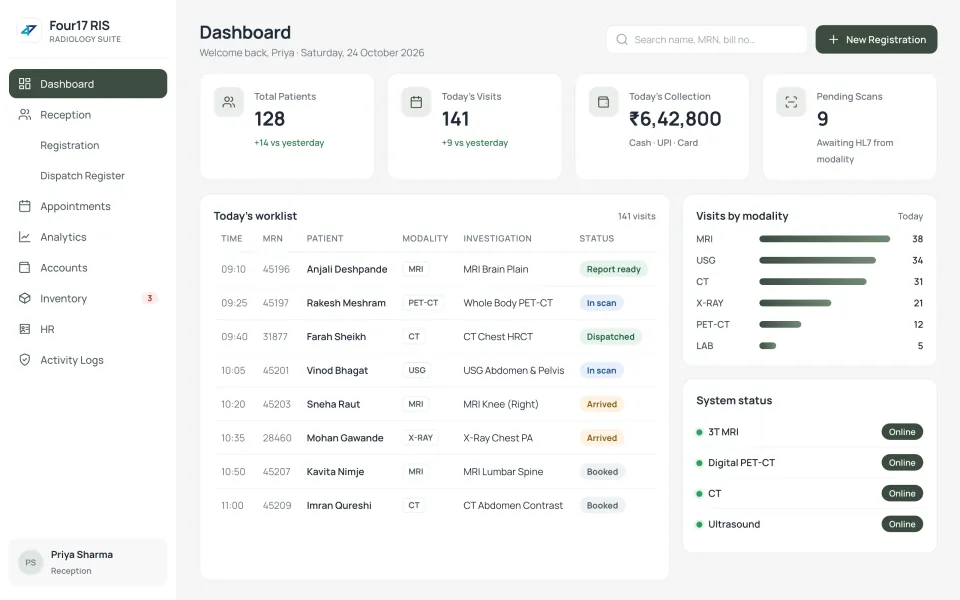
Task: Click the Today label in Visits by modality
Action: point(910,217)
